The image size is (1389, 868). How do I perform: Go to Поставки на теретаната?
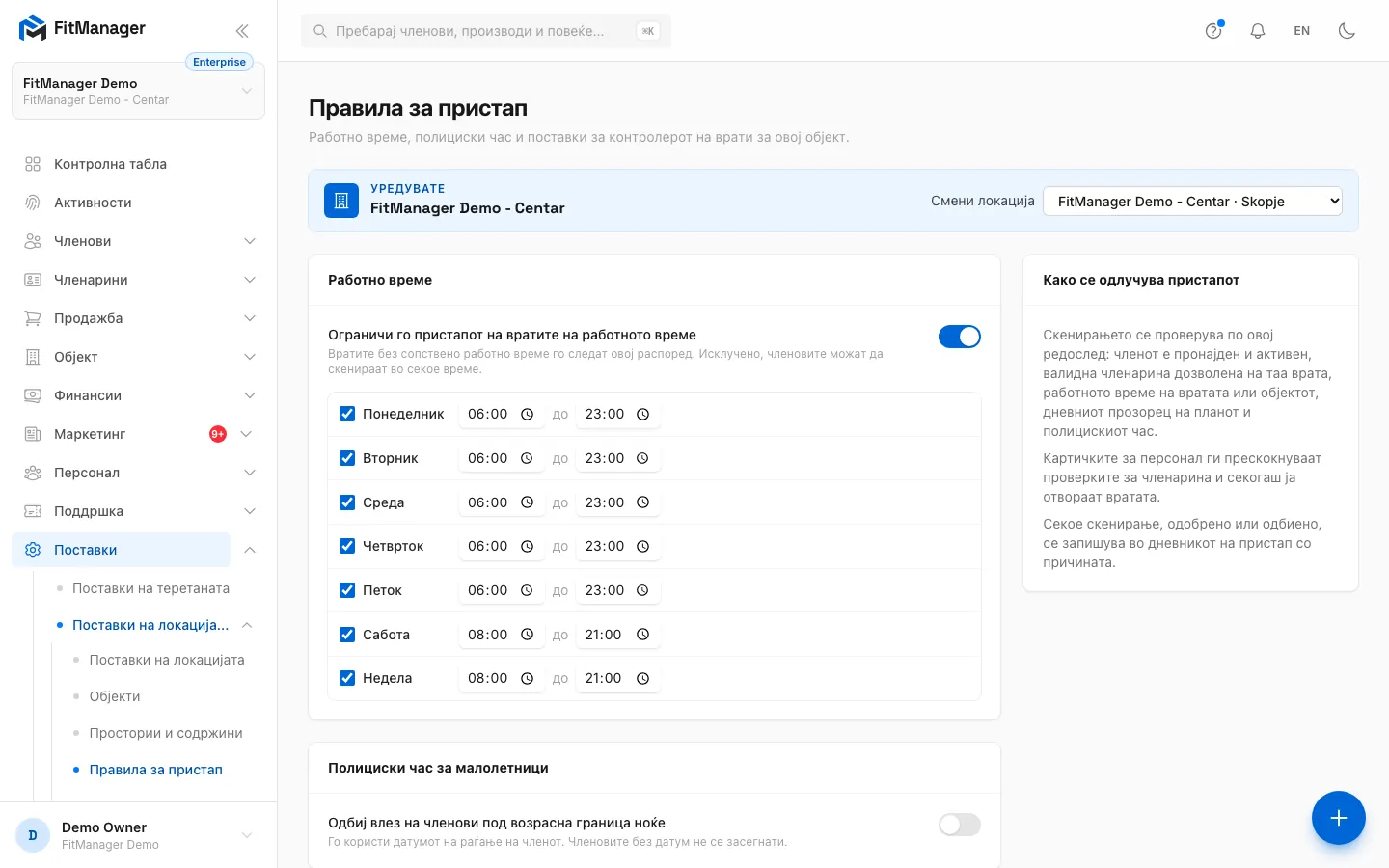pos(150,588)
